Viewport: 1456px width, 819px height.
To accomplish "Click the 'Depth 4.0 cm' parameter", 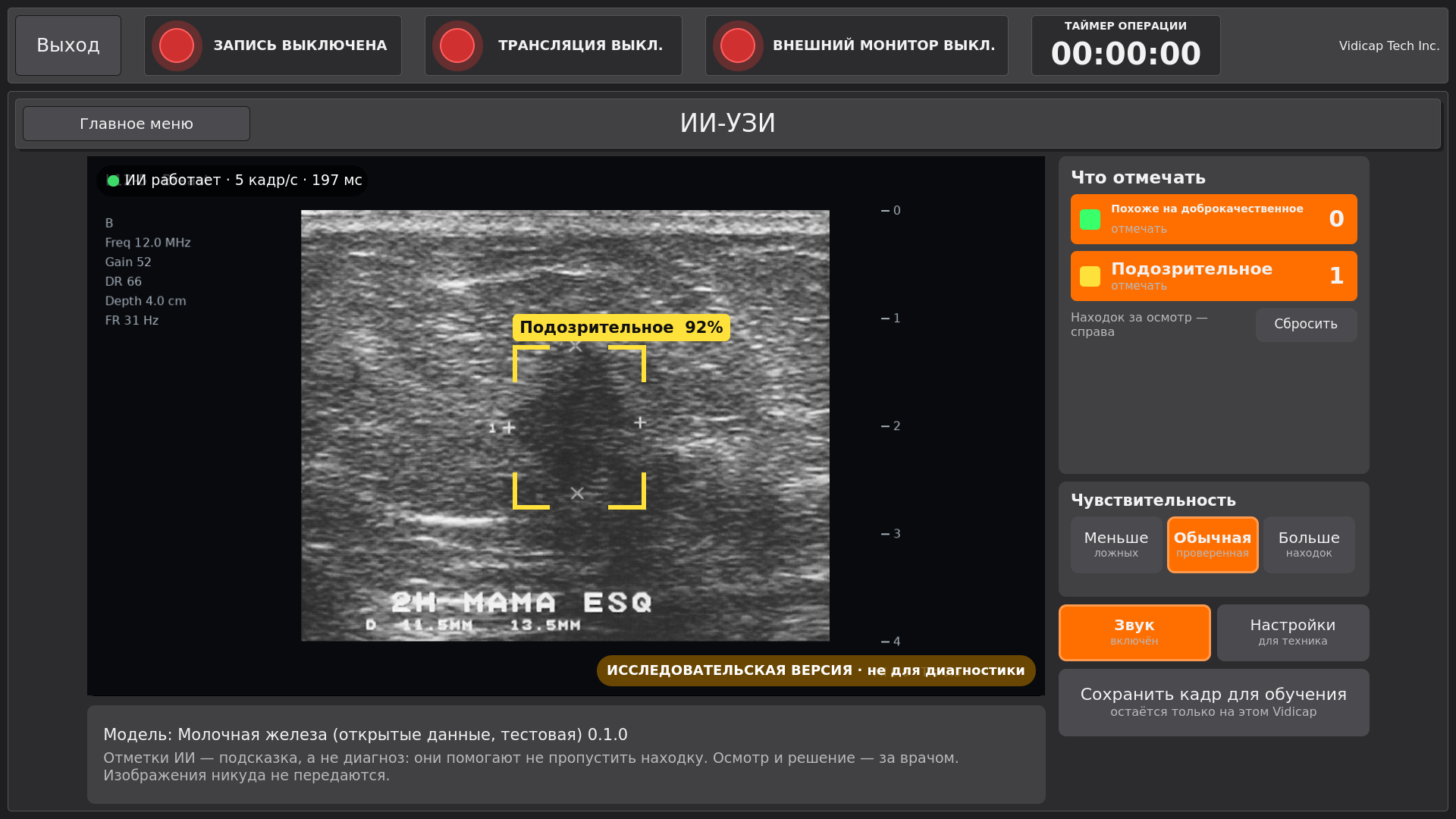I will [x=146, y=301].
